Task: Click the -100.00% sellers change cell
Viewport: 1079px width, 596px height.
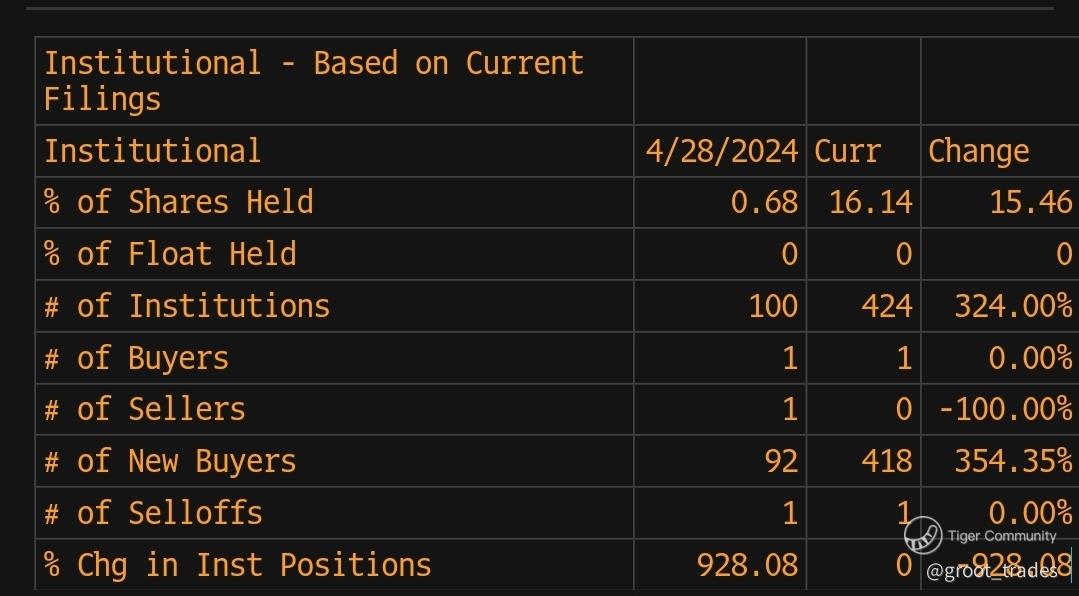Action: pyautogui.click(x=1005, y=409)
